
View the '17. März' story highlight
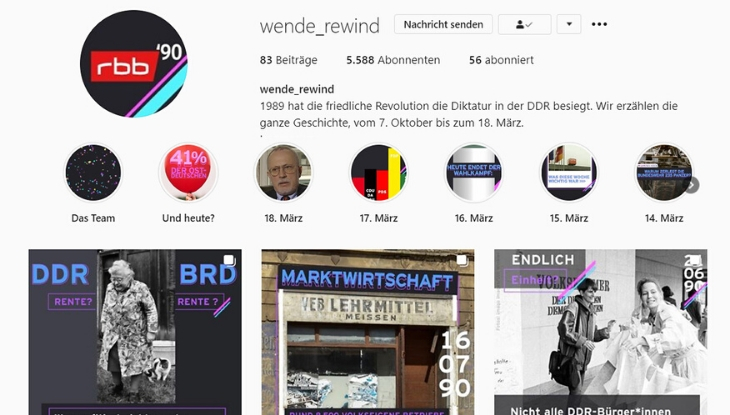point(379,172)
